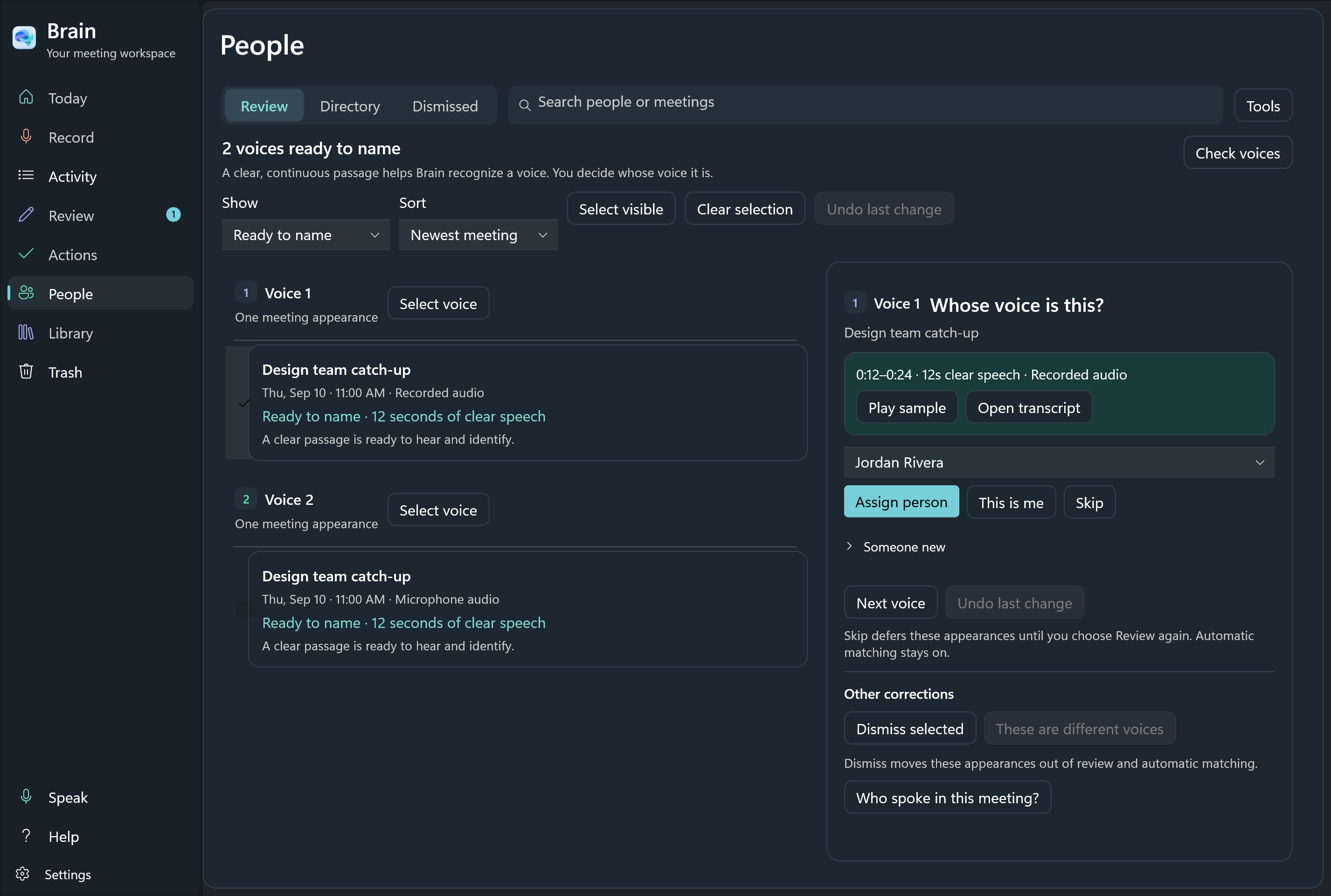1331x896 pixels.
Task: Click the Settings gear icon
Action: click(x=22, y=874)
